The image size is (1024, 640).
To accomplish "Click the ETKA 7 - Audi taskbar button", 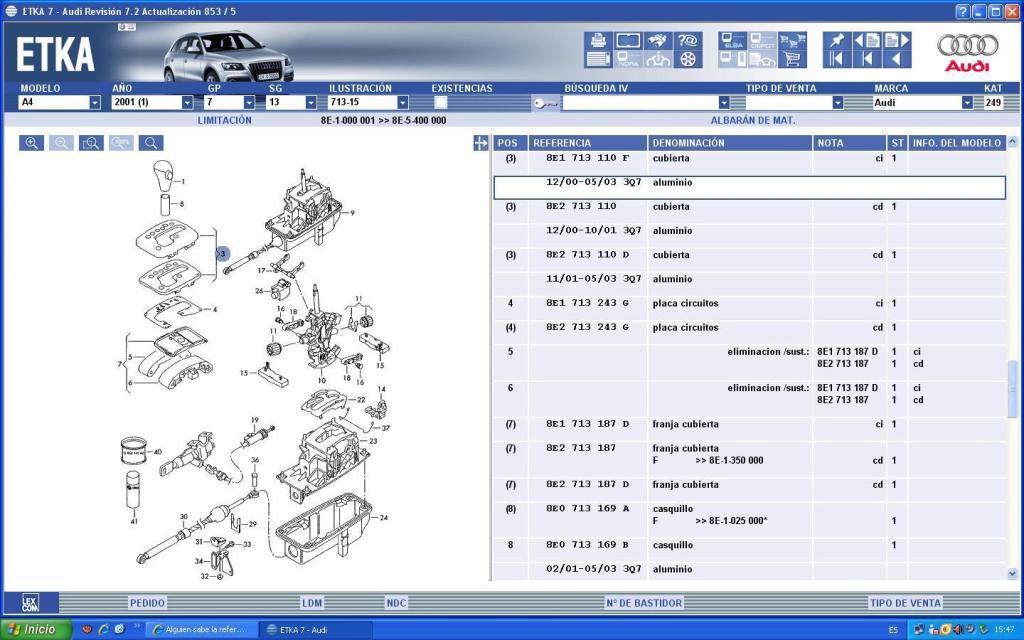I will (x=315, y=630).
